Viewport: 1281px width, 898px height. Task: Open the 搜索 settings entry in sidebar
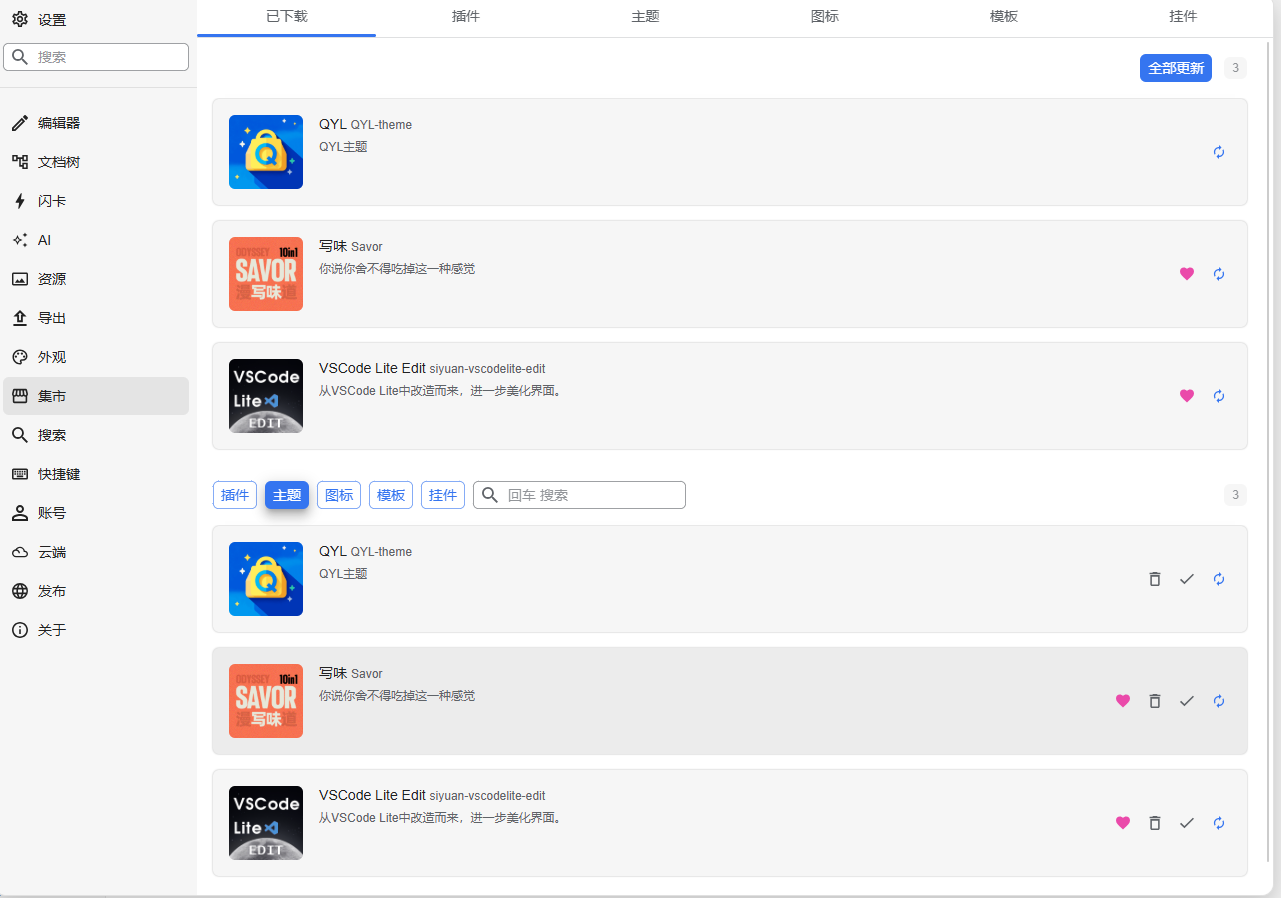pyautogui.click(x=96, y=435)
